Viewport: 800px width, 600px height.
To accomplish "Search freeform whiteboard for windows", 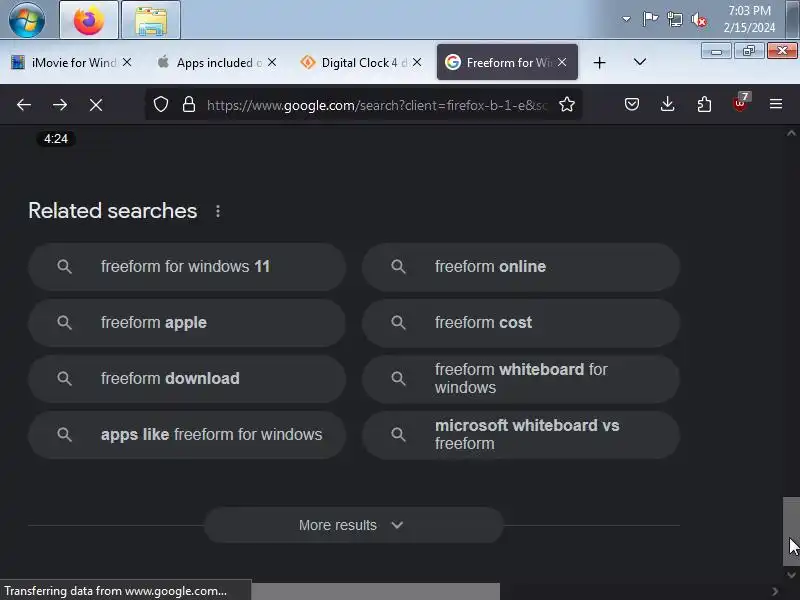I will 520,379.
